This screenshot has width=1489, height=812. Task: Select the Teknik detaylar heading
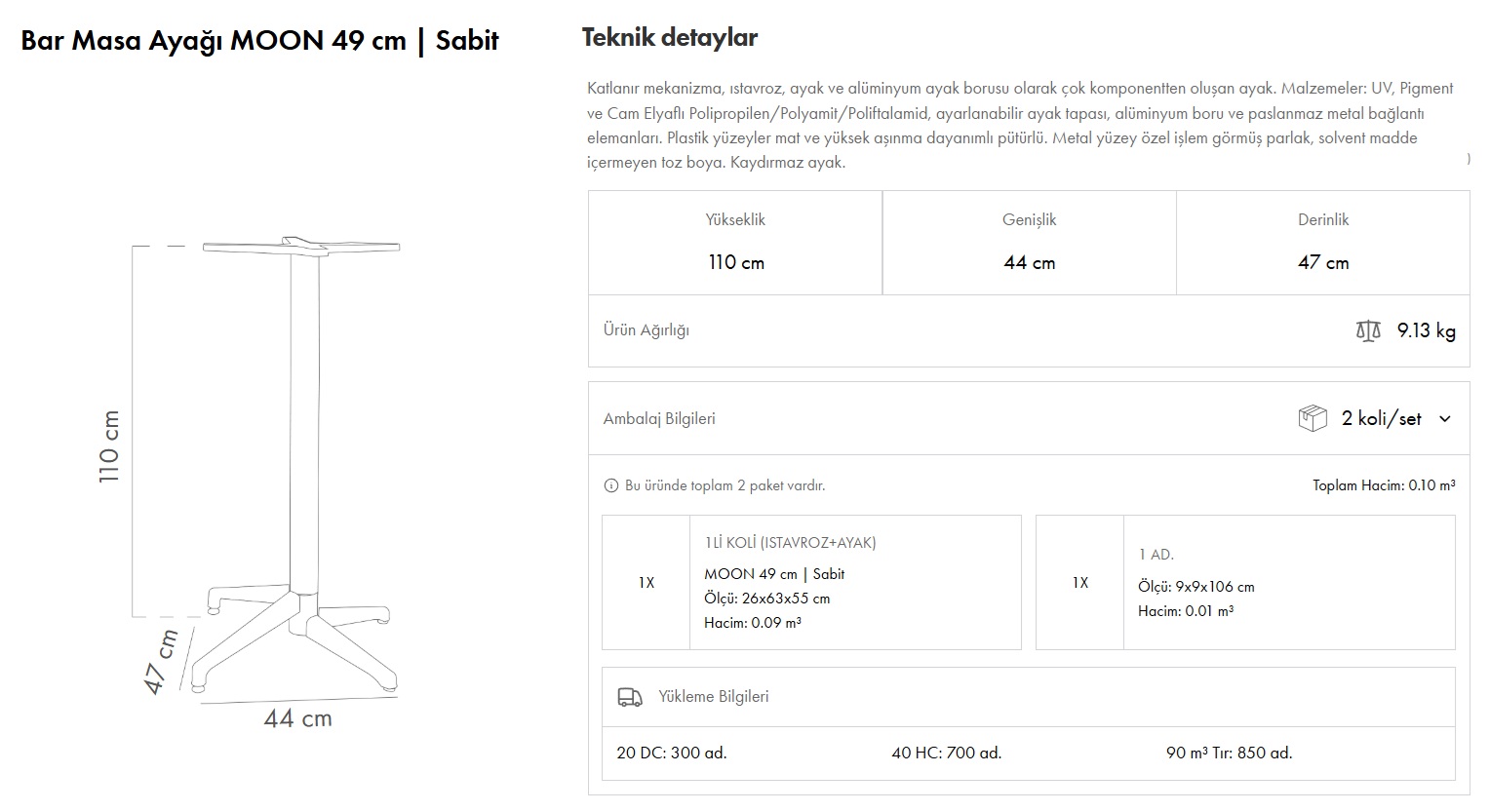click(x=669, y=37)
